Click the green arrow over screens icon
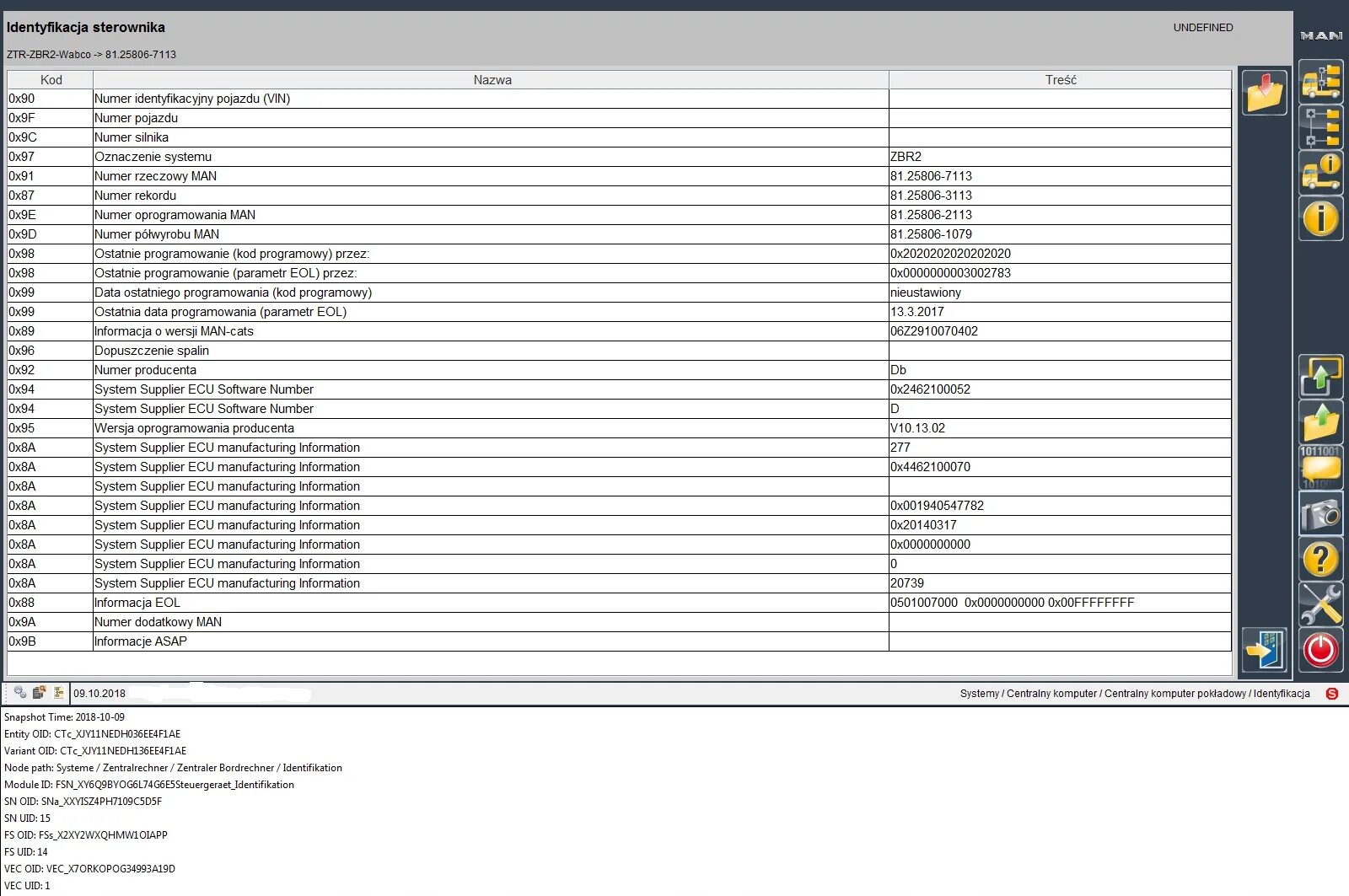This screenshot has width=1349, height=896. point(1320,376)
